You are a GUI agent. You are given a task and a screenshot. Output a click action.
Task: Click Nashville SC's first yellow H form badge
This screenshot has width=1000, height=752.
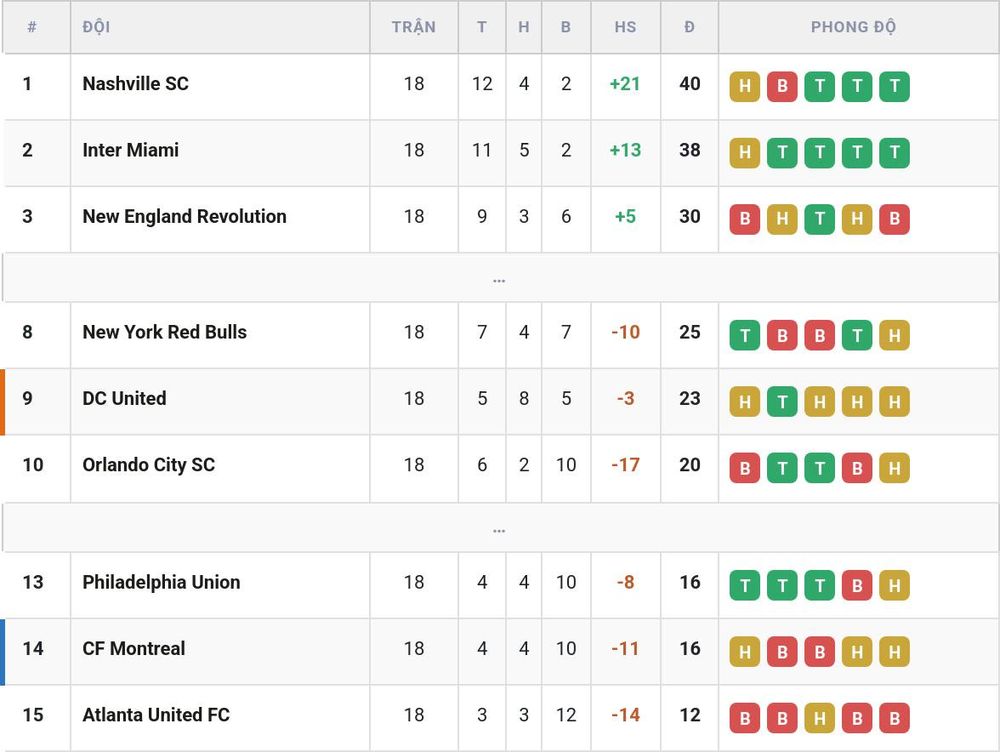pos(744,87)
